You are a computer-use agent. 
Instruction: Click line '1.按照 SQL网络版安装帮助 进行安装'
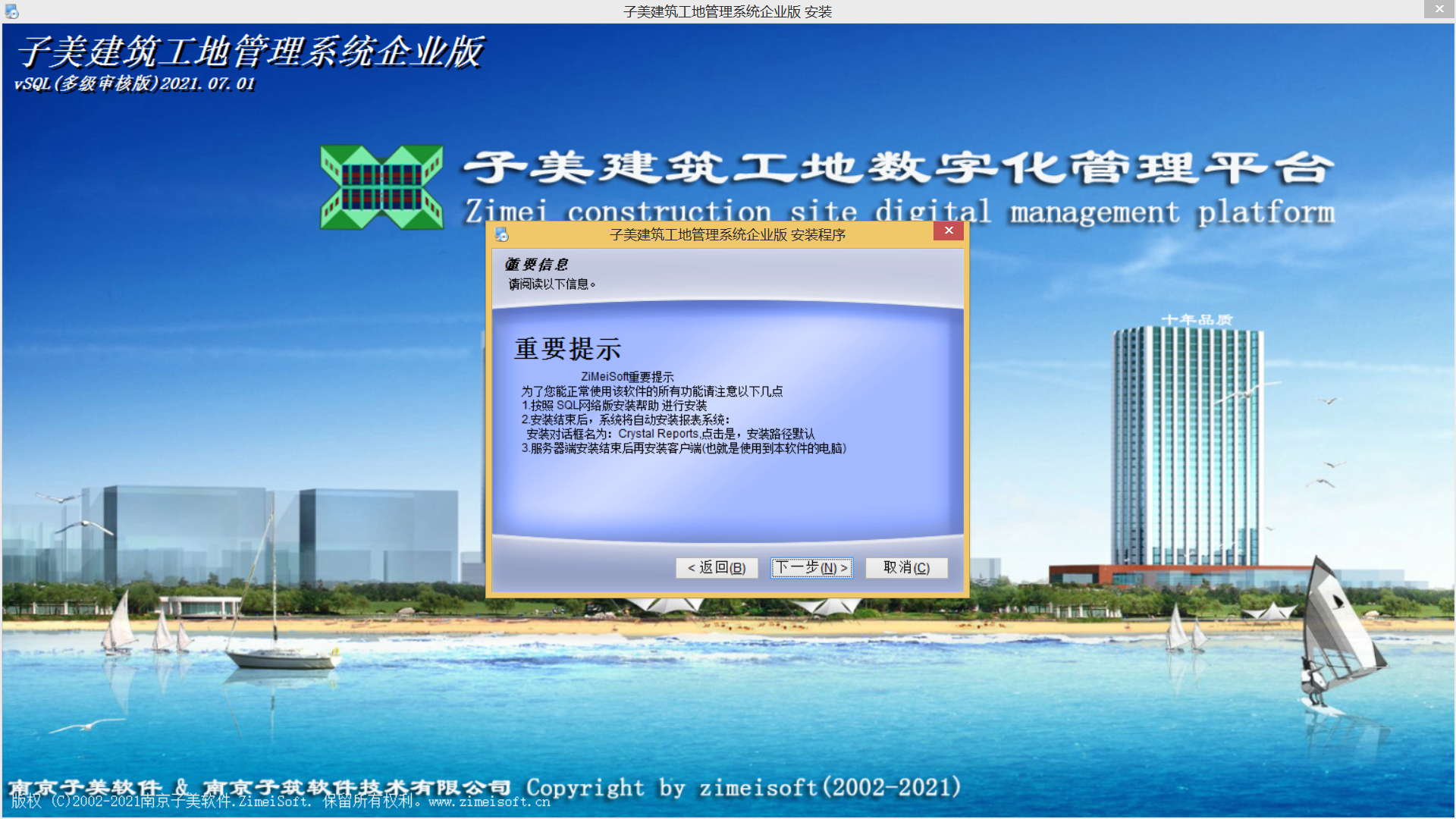[614, 406]
